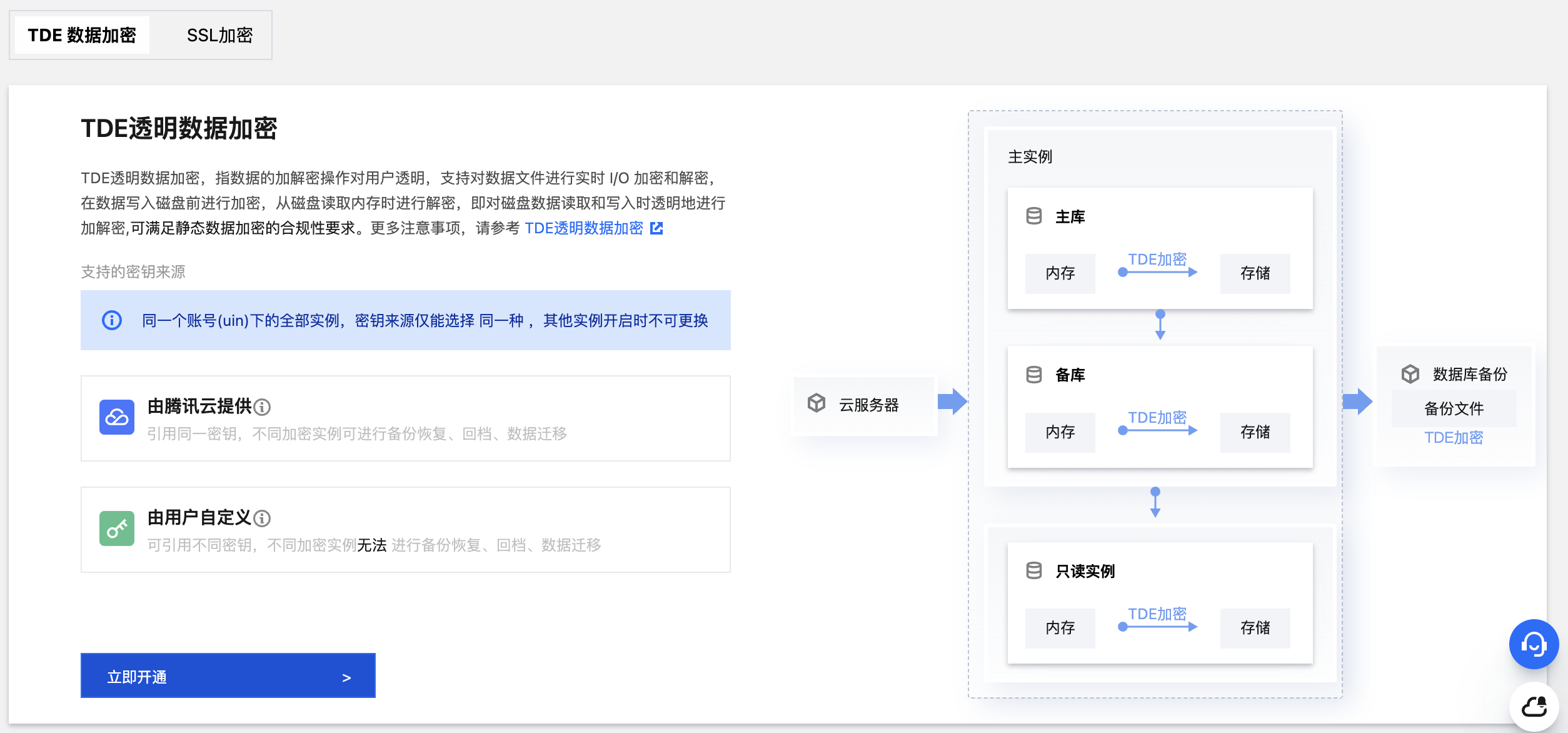Click the 主库 database icon
The height and width of the screenshot is (733, 1568).
[x=1034, y=216]
